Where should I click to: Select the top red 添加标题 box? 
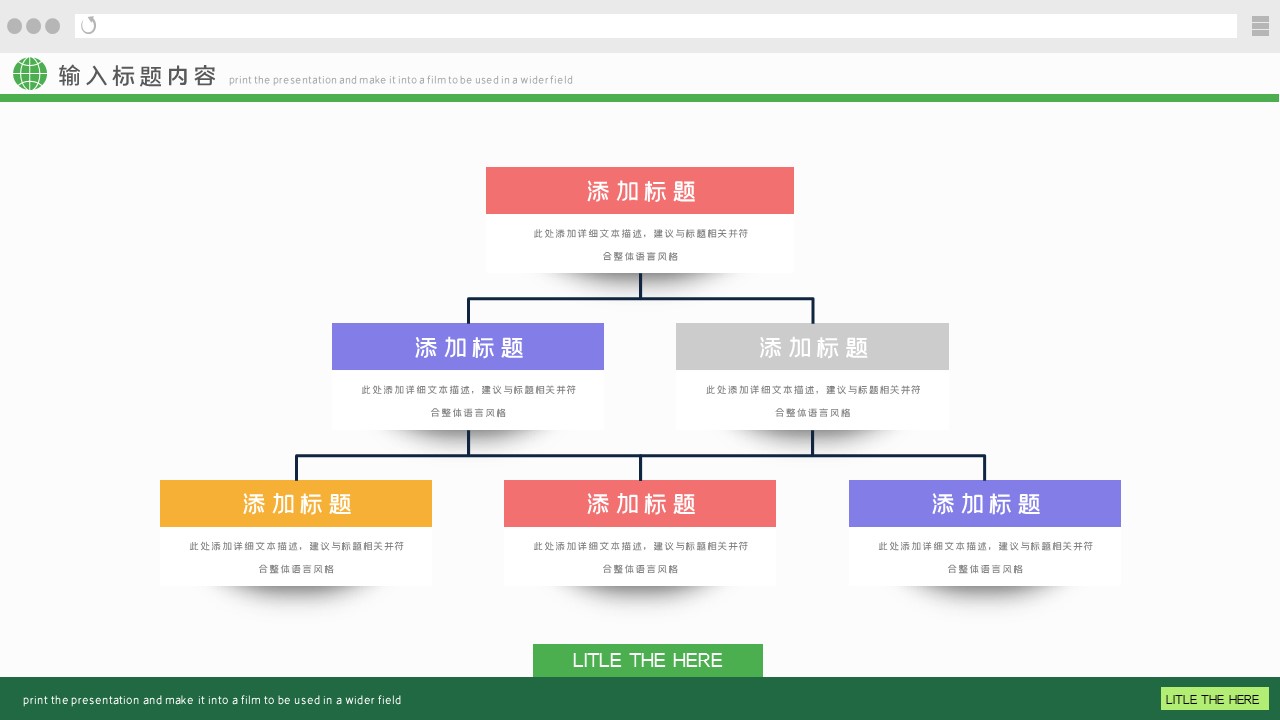[640, 191]
